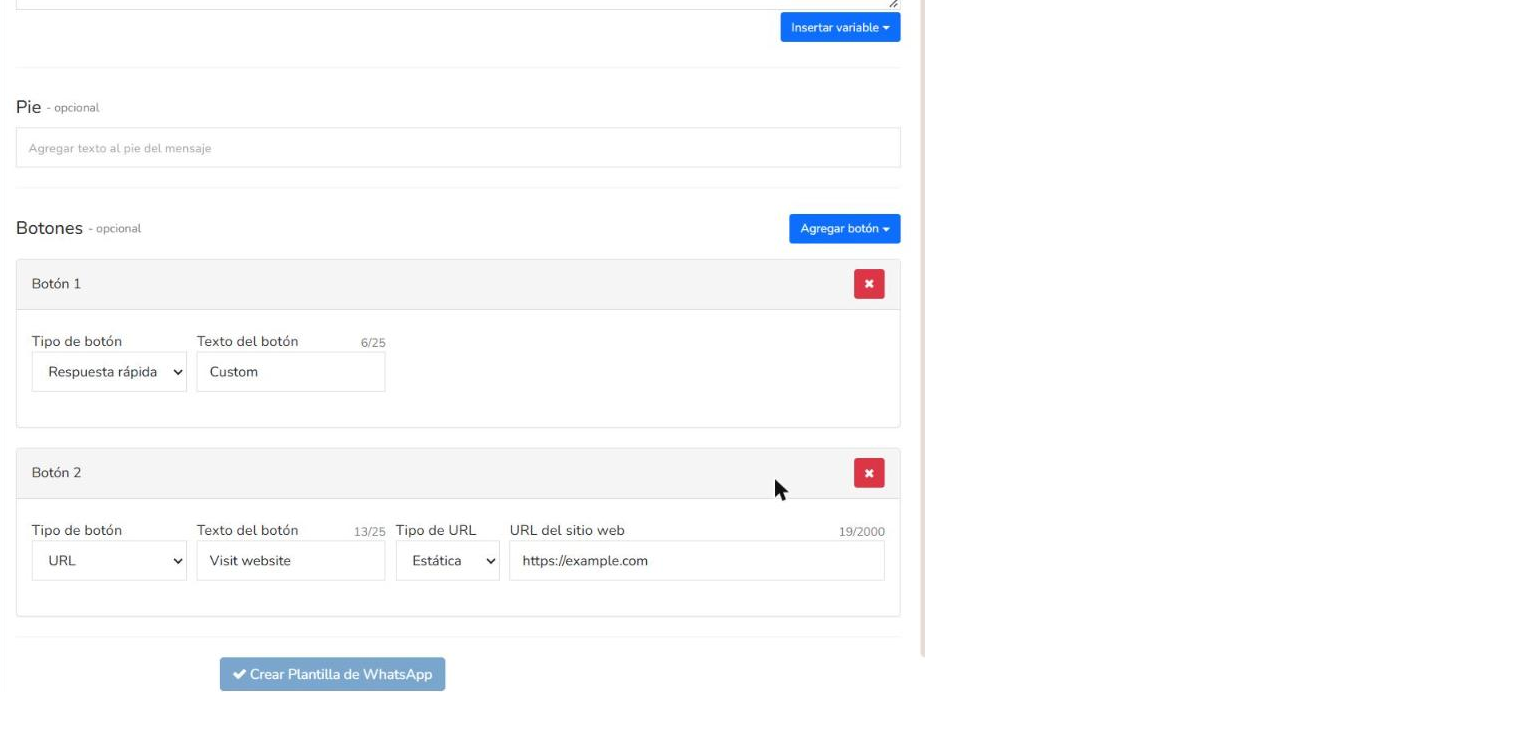Edit the Custom button text field
1534x750 pixels.
pyautogui.click(x=291, y=372)
